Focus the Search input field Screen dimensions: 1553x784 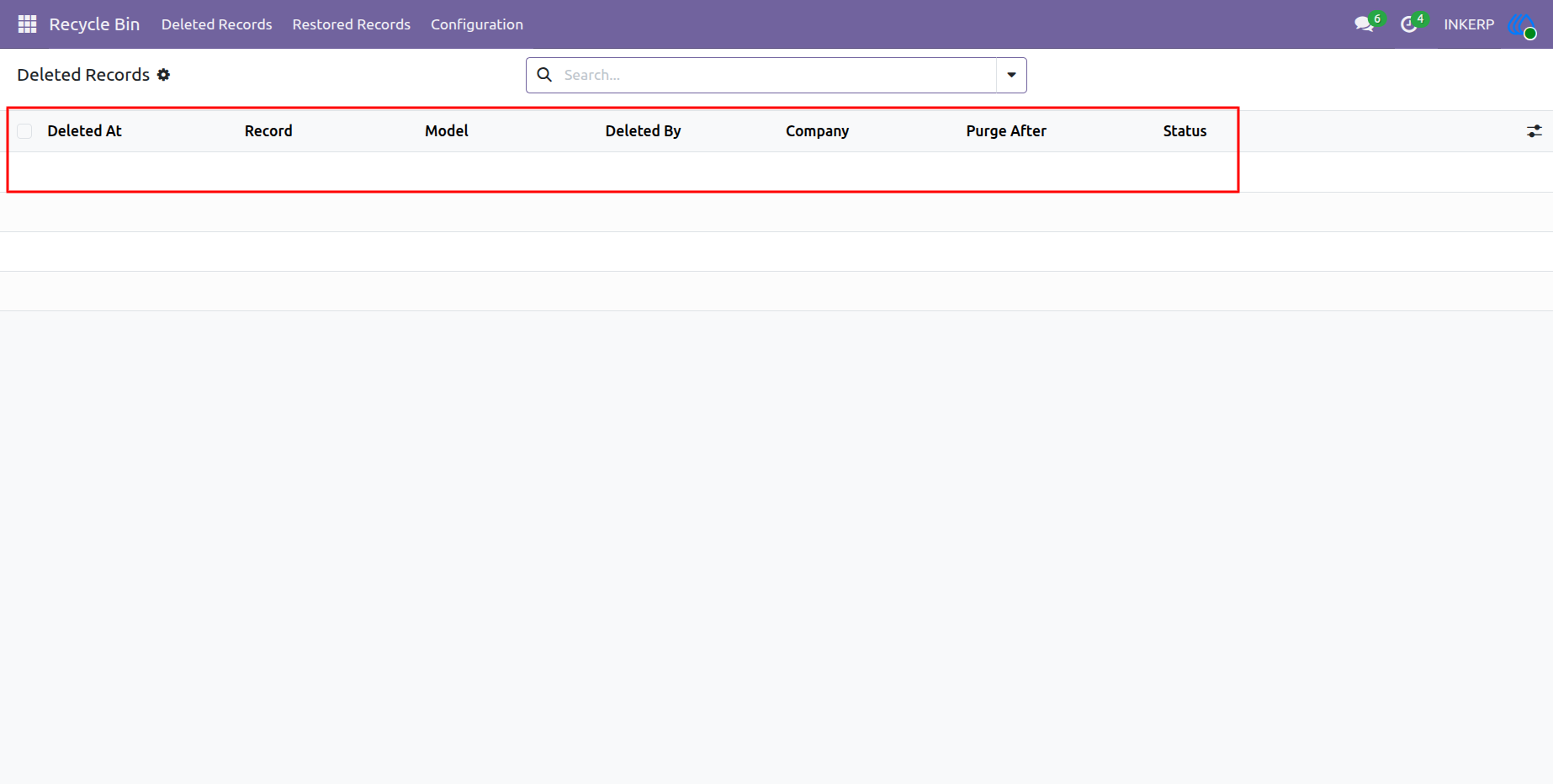coord(777,75)
